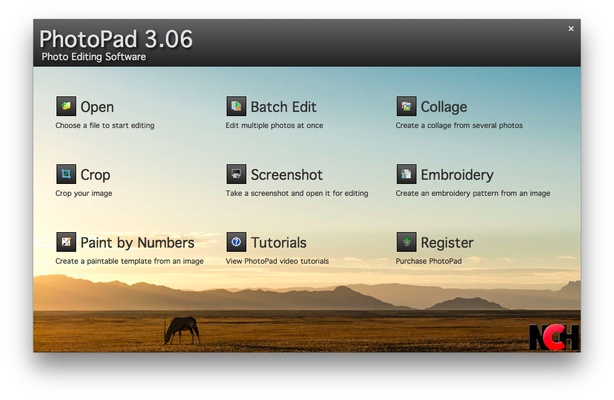The image size is (614, 400).
Task: Click the Embroidery icon
Action: (x=406, y=174)
